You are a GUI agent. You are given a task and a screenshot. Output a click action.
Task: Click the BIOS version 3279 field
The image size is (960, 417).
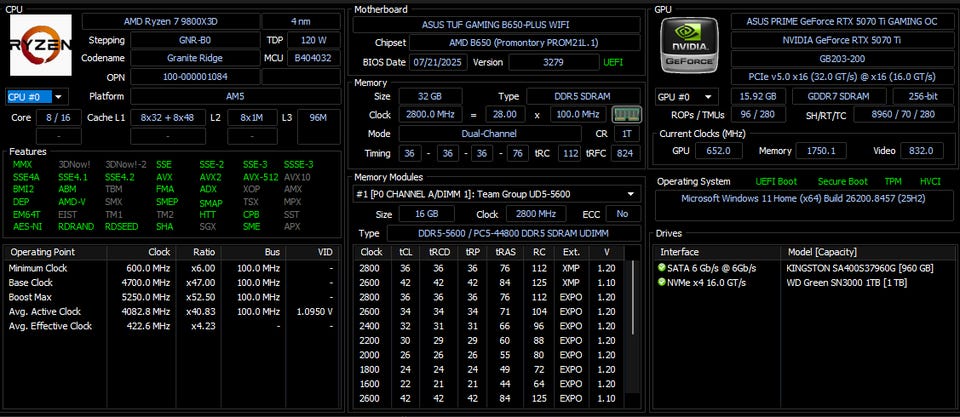[x=554, y=62]
